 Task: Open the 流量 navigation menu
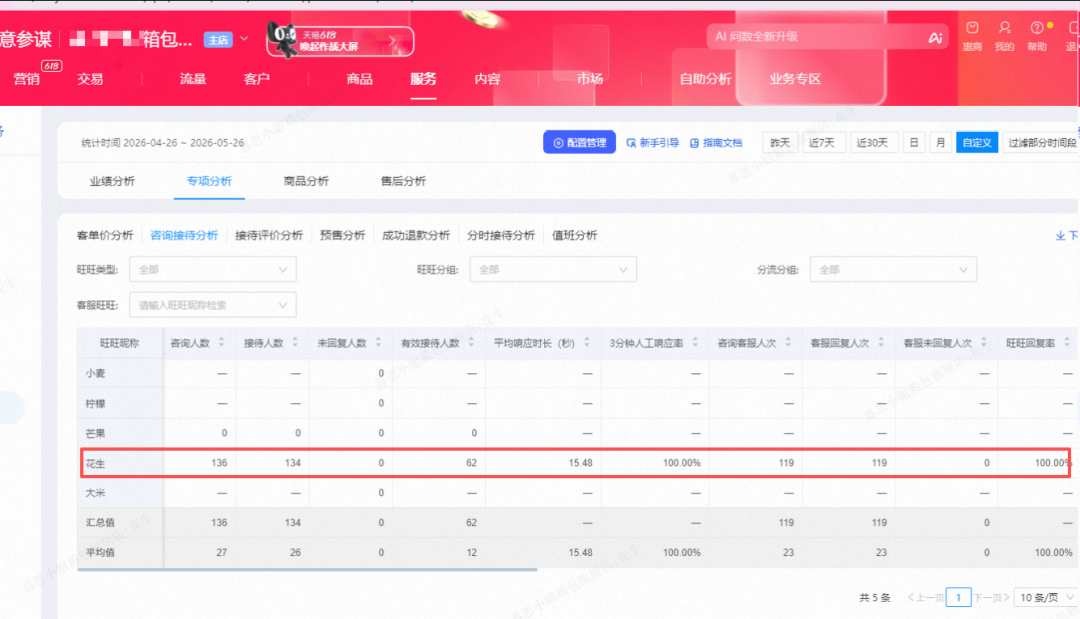tap(193, 78)
